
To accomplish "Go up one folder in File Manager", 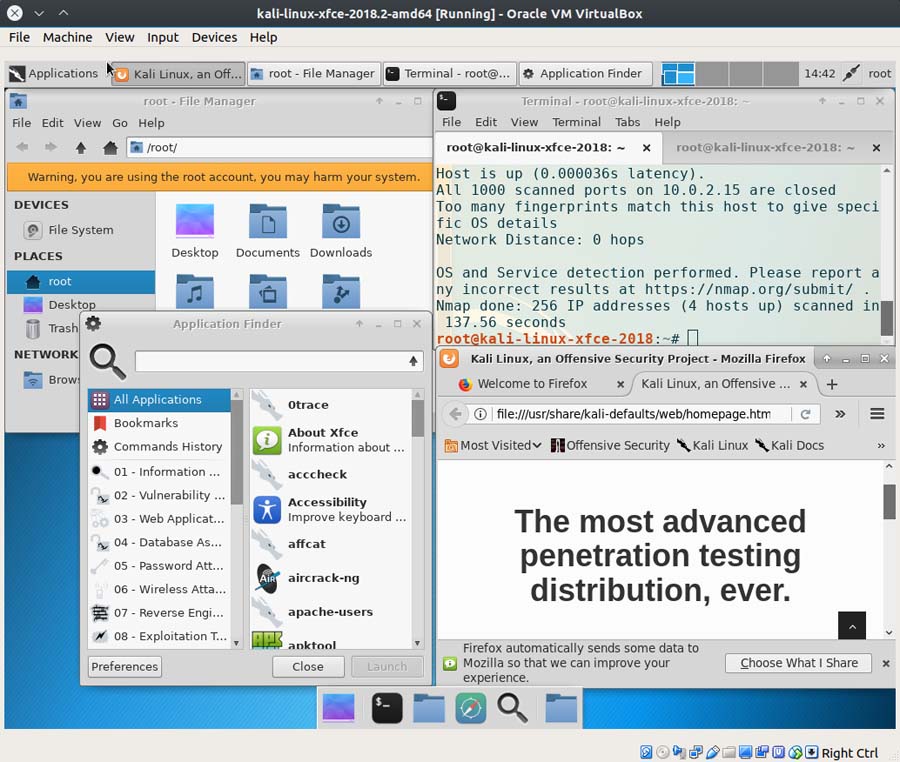I will (x=81, y=147).
